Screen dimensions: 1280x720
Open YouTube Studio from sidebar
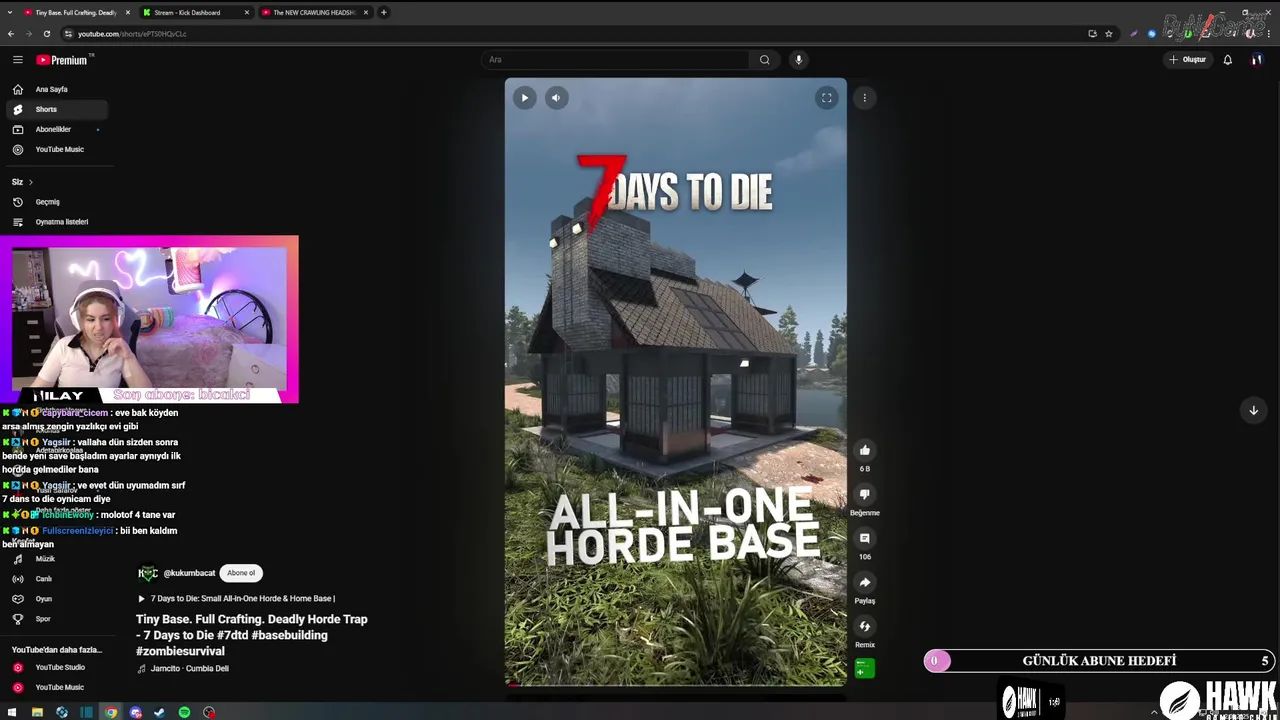click(57, 667)
